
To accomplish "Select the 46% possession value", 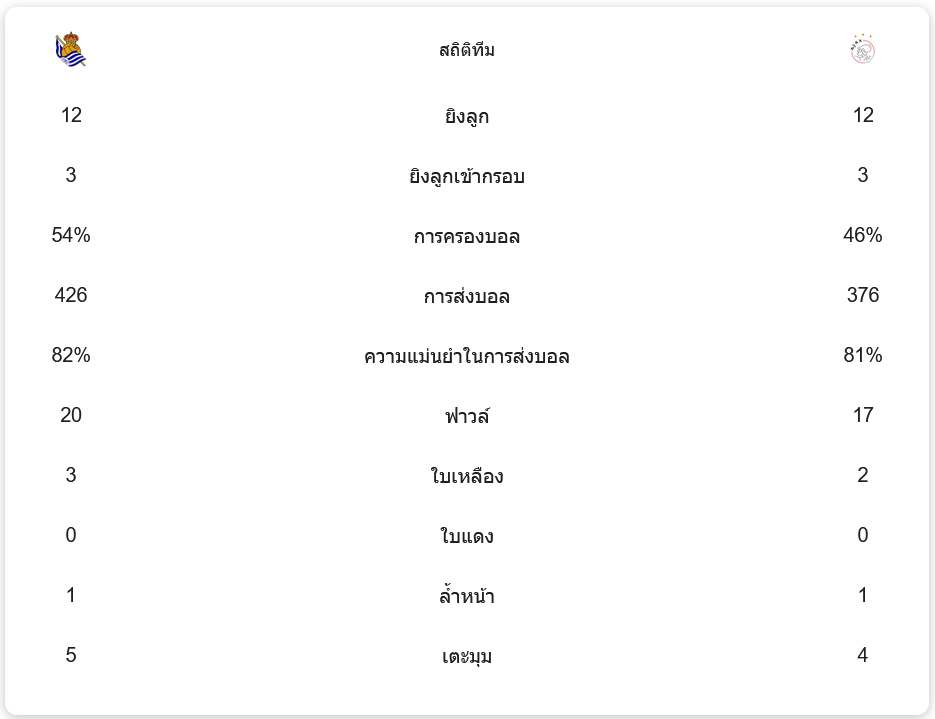I will tap(863, 235).
